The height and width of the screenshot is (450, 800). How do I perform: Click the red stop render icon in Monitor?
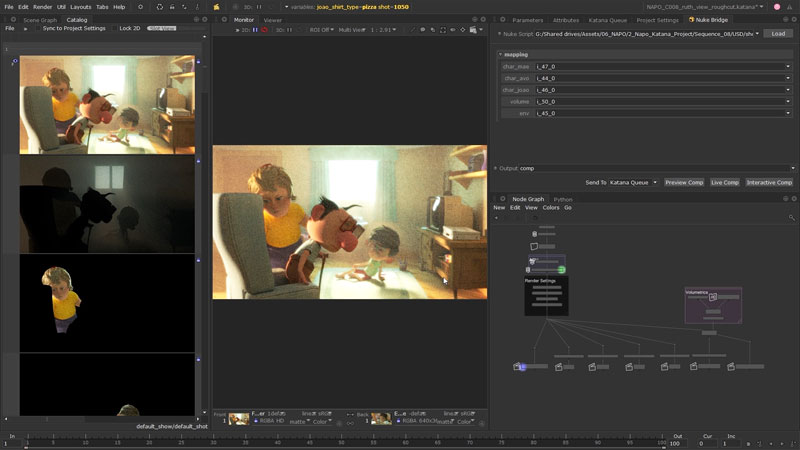(264, 30)
